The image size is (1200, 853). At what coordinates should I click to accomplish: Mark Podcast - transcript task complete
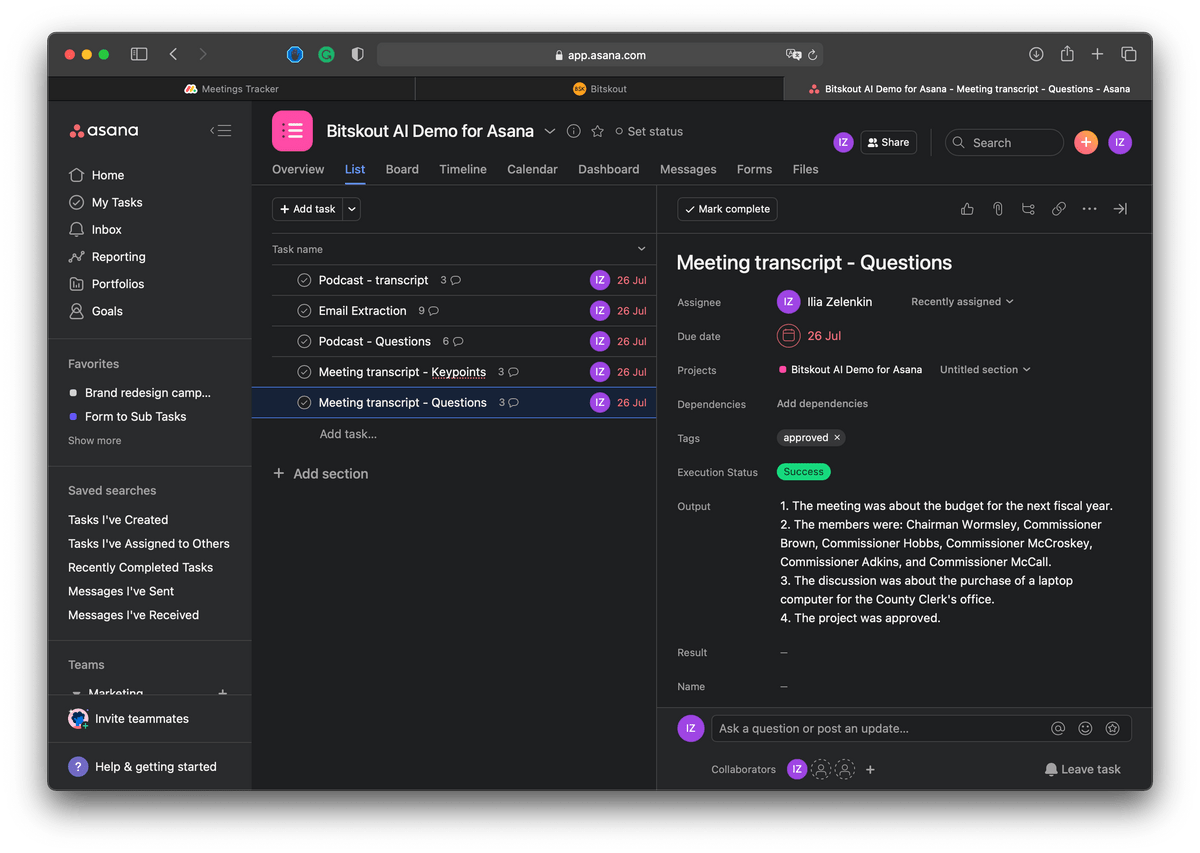[x=304, y=281]
